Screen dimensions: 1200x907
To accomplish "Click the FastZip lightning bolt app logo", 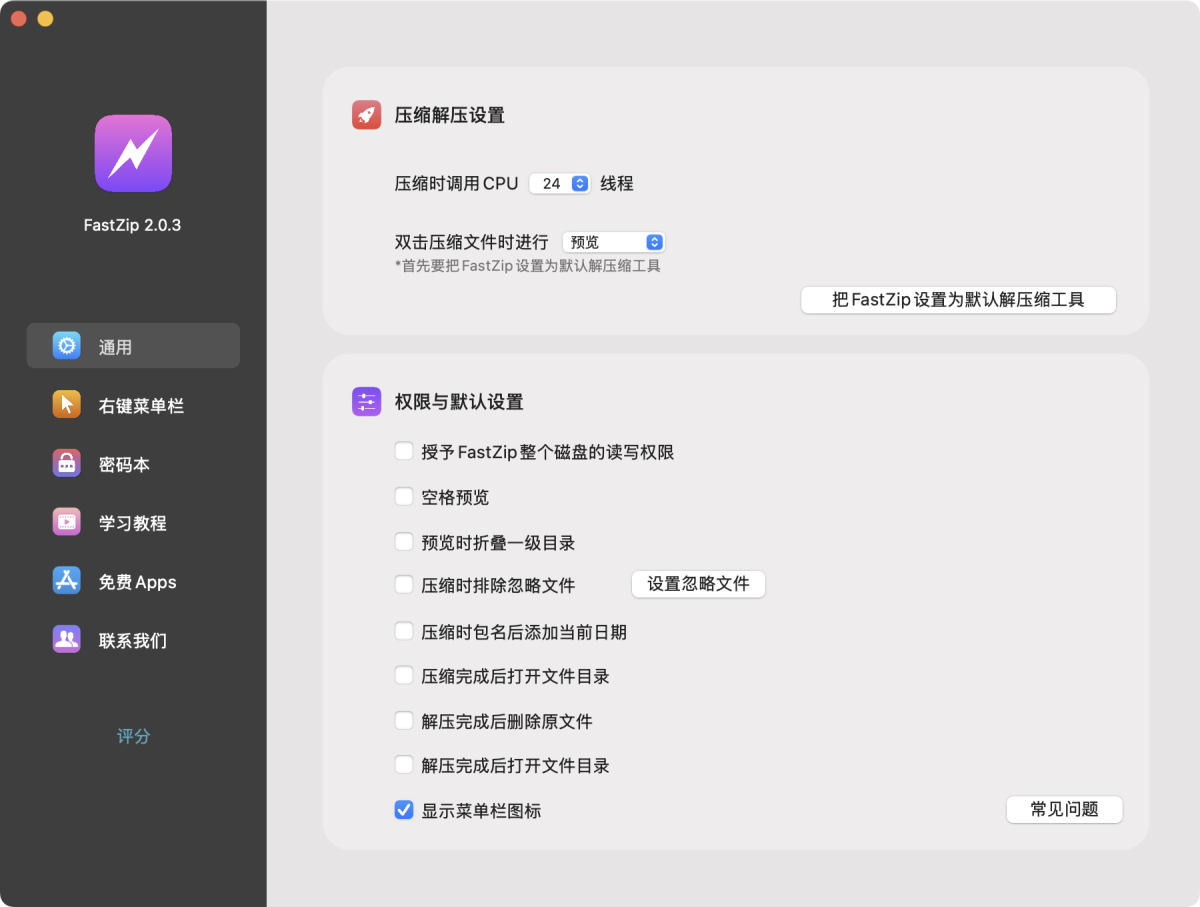I will tap(133, 153).
